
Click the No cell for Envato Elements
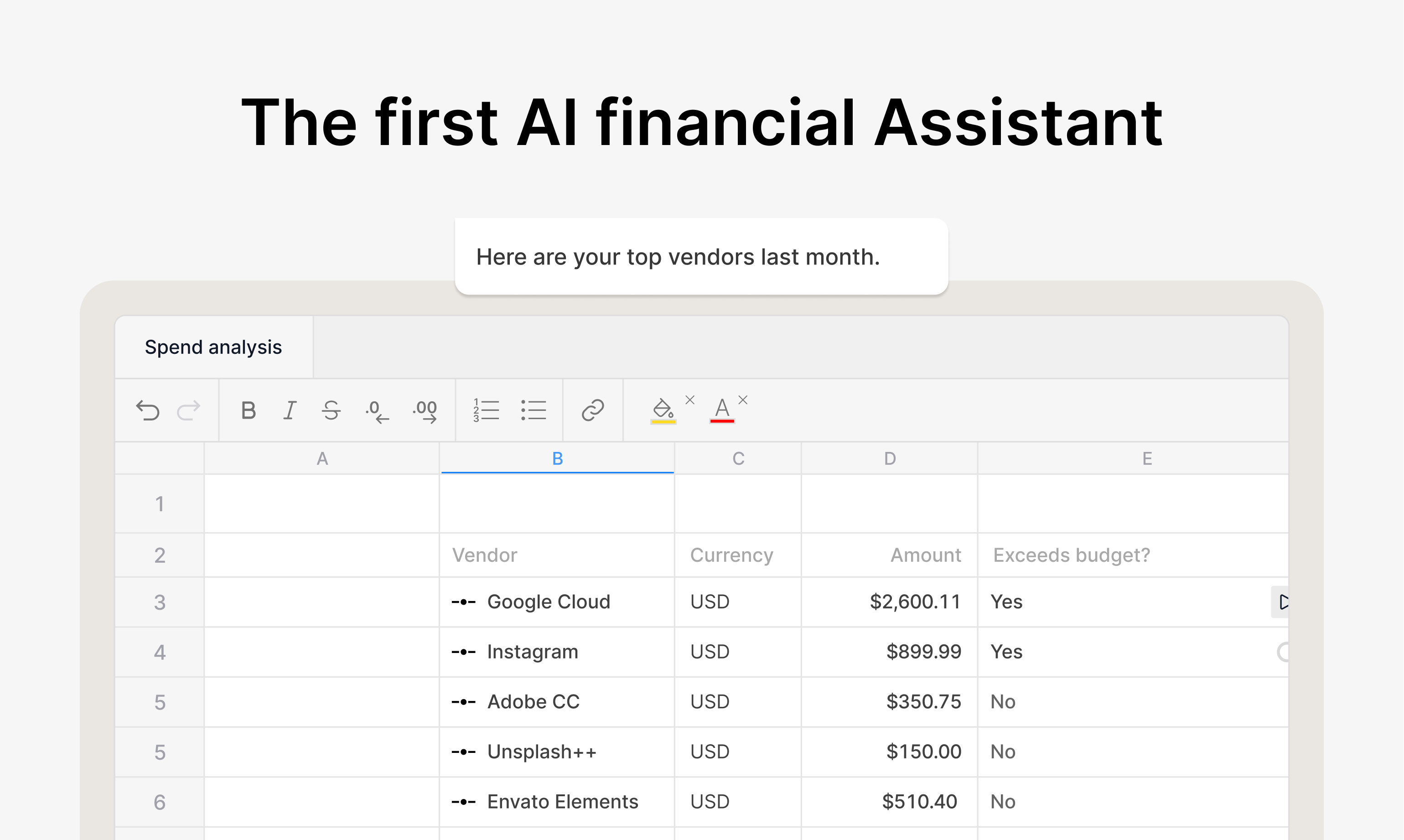(x=1134, y=802)
